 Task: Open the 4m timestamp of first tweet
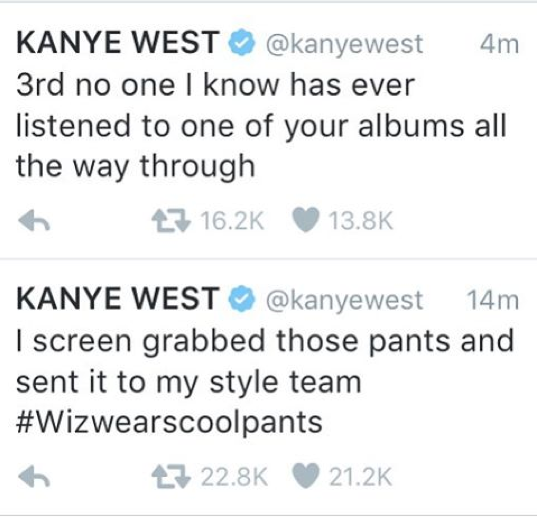[500, 45]
